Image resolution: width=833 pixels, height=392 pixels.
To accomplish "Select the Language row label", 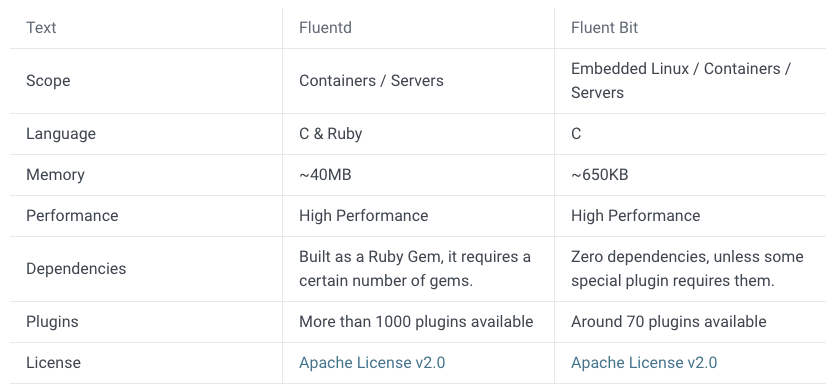I will click(x=61, y=134).
